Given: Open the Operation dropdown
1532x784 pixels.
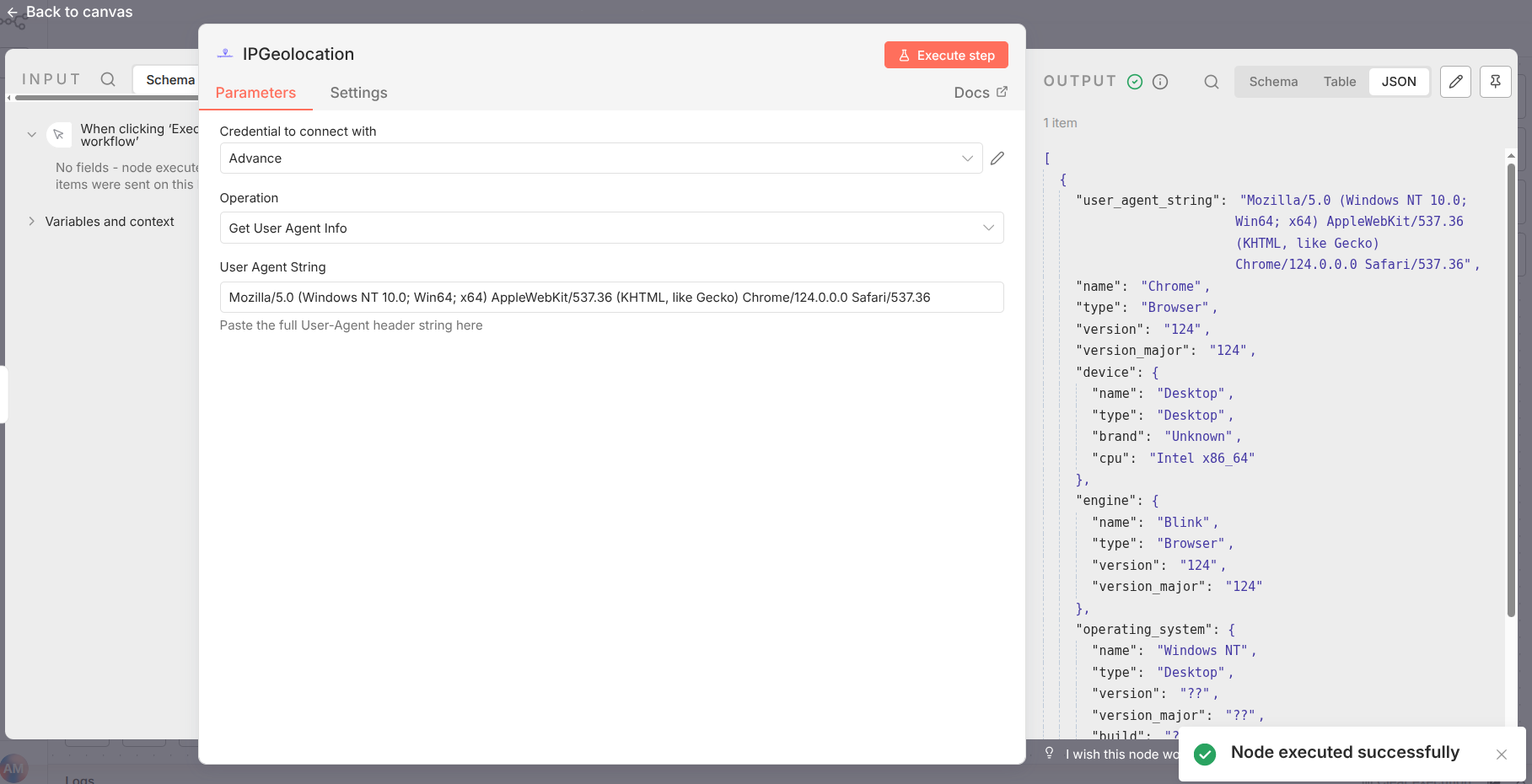Looking at the screenshot, I should tap(611, 228).
